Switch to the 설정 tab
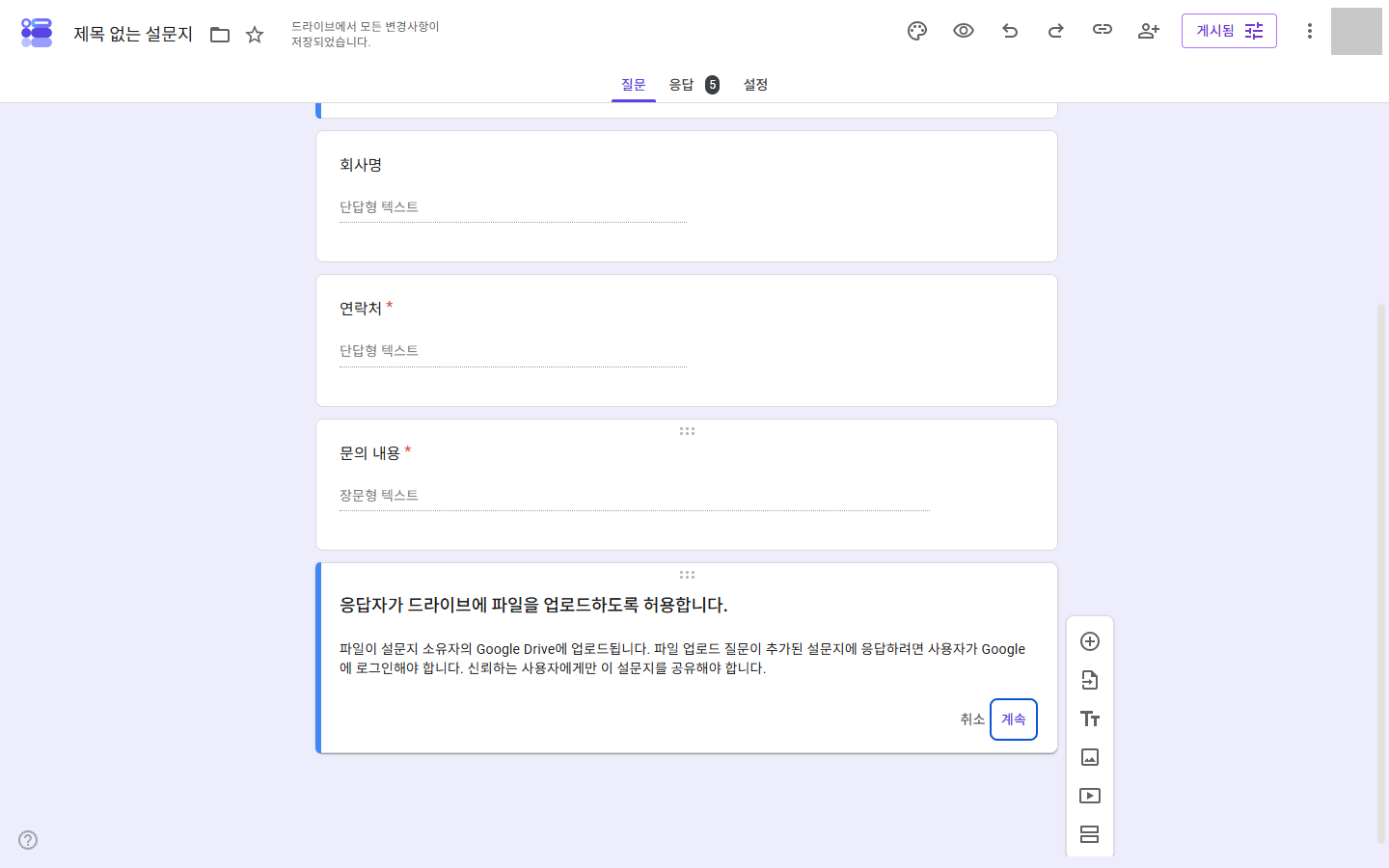The height and width of the screenshot is (868, 1389). pyautogui.click(x=755, y=85)
